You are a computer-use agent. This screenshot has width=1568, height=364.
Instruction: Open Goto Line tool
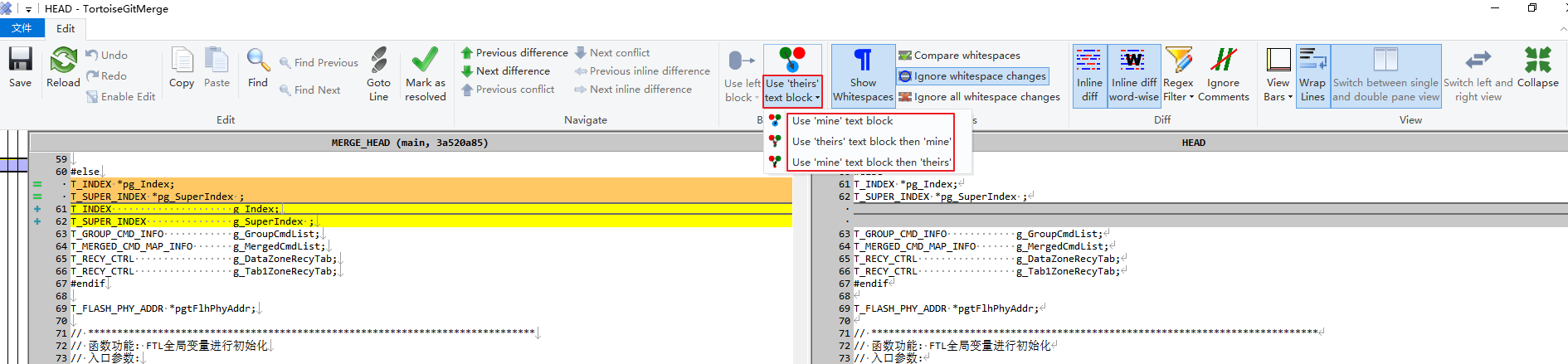click(x=378, y=74)
